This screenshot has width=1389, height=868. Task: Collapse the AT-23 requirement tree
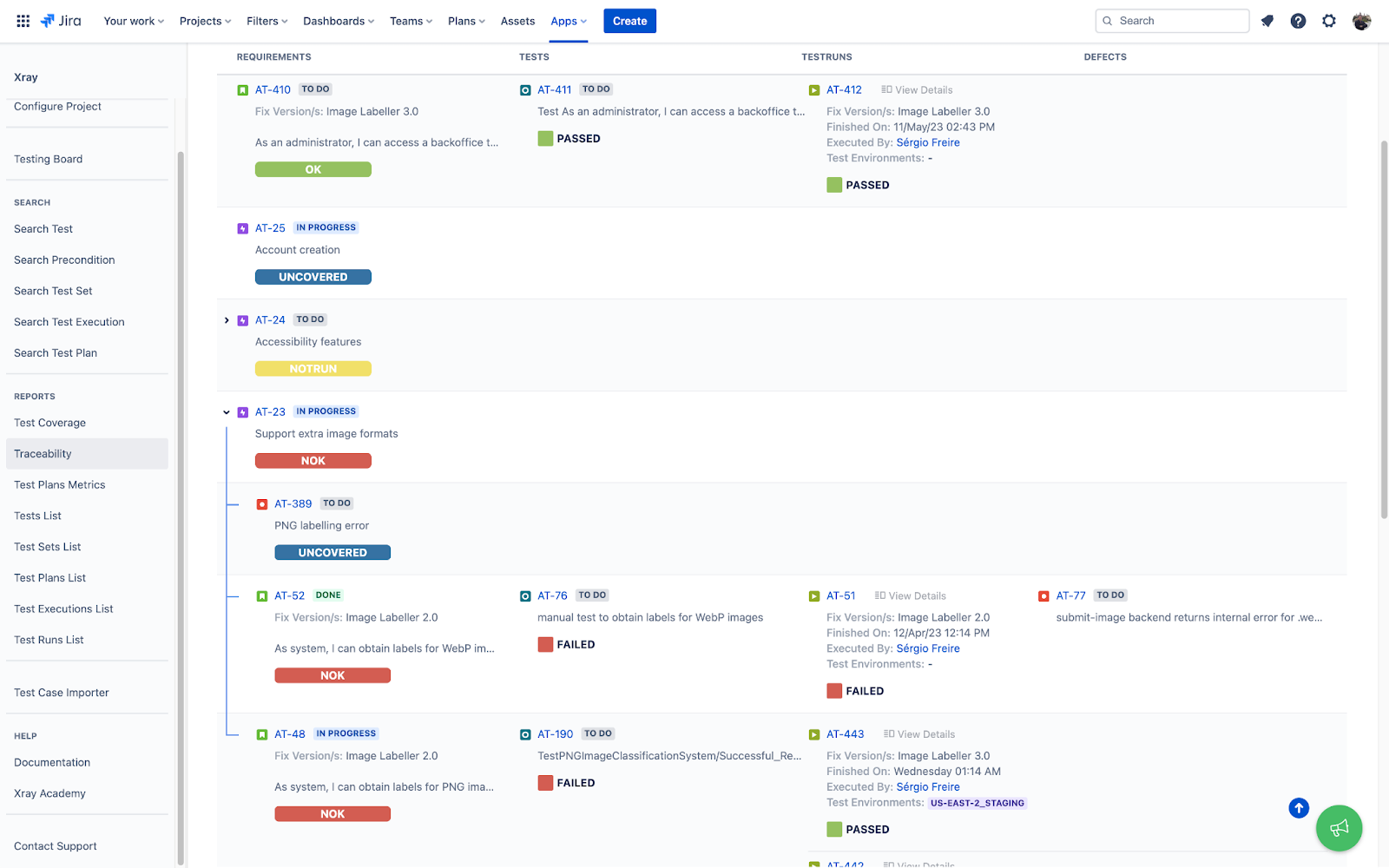tap(227, 412)
